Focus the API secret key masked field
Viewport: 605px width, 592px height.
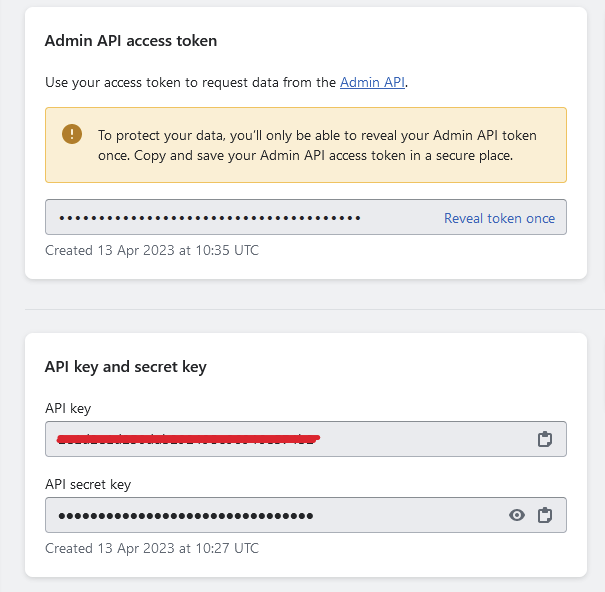306,515
